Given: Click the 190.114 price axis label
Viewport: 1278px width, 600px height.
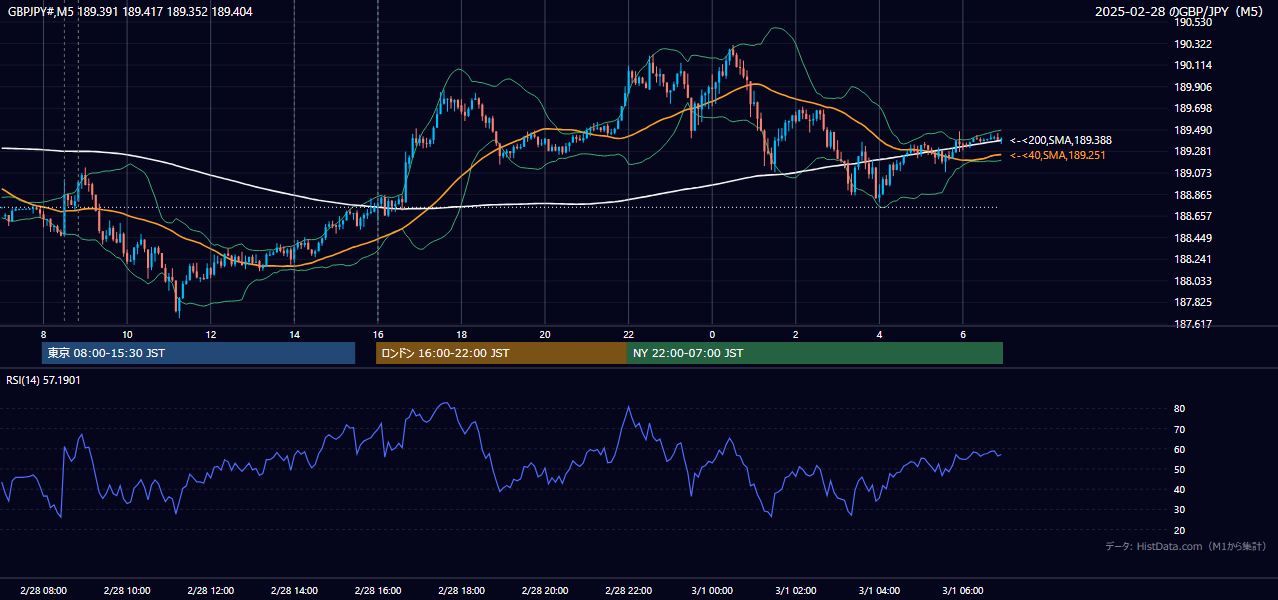Looking at the screenshot, I should [x=1195, y=65].
